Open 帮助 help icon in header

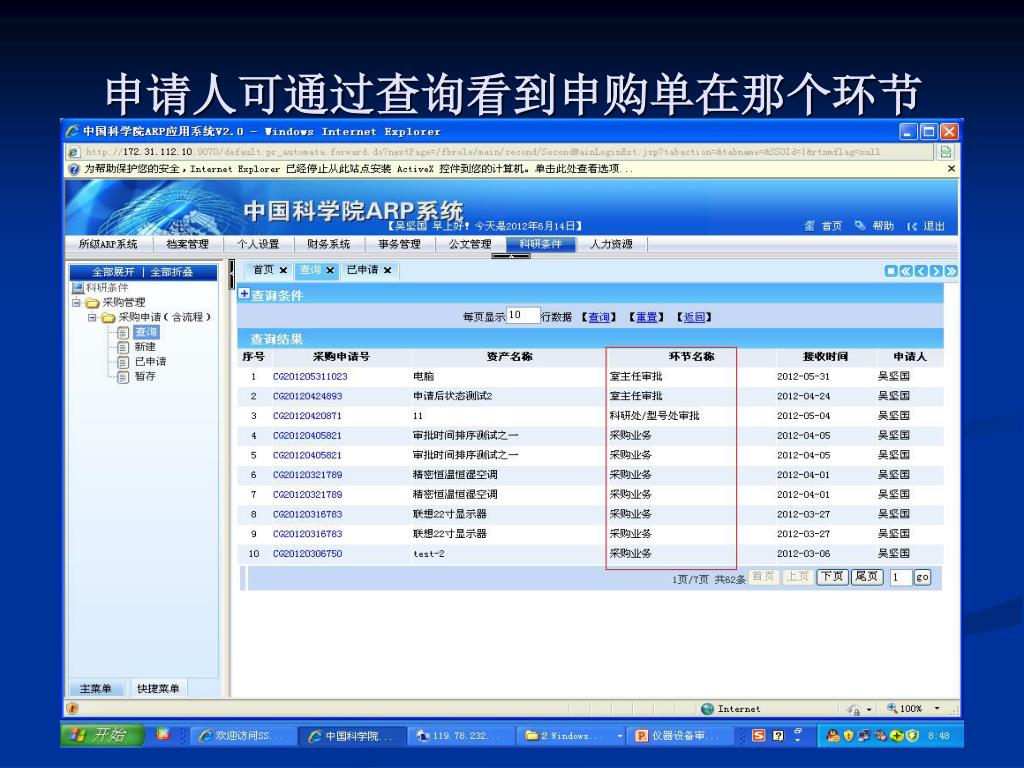click(x=859, y=226)
